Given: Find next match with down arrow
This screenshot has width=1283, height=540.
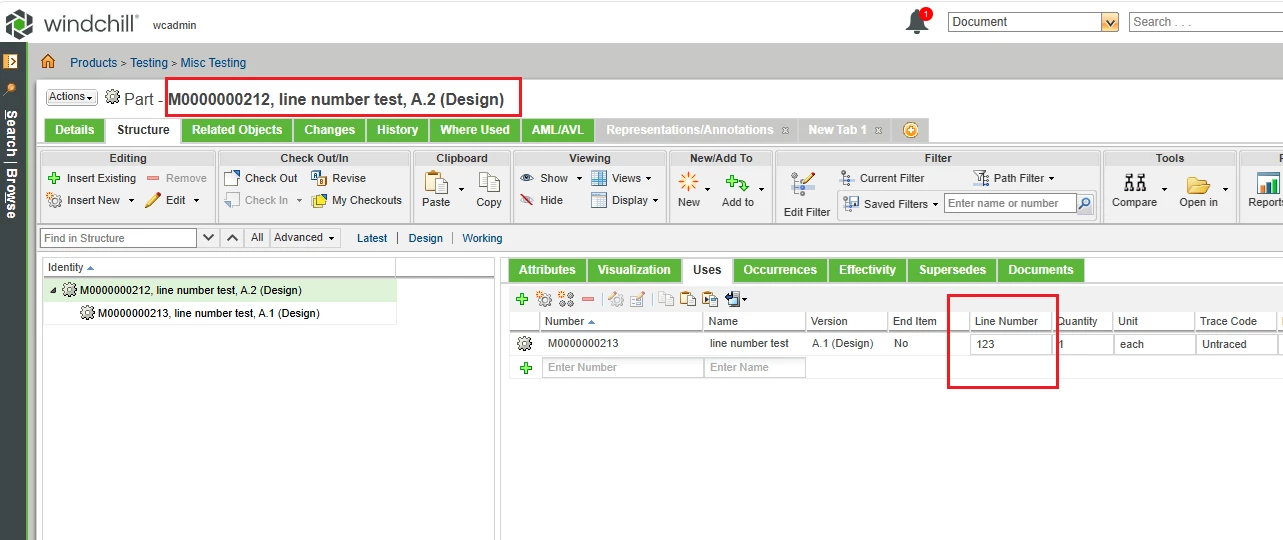Looking at the screenshot, I should [209, 238].
